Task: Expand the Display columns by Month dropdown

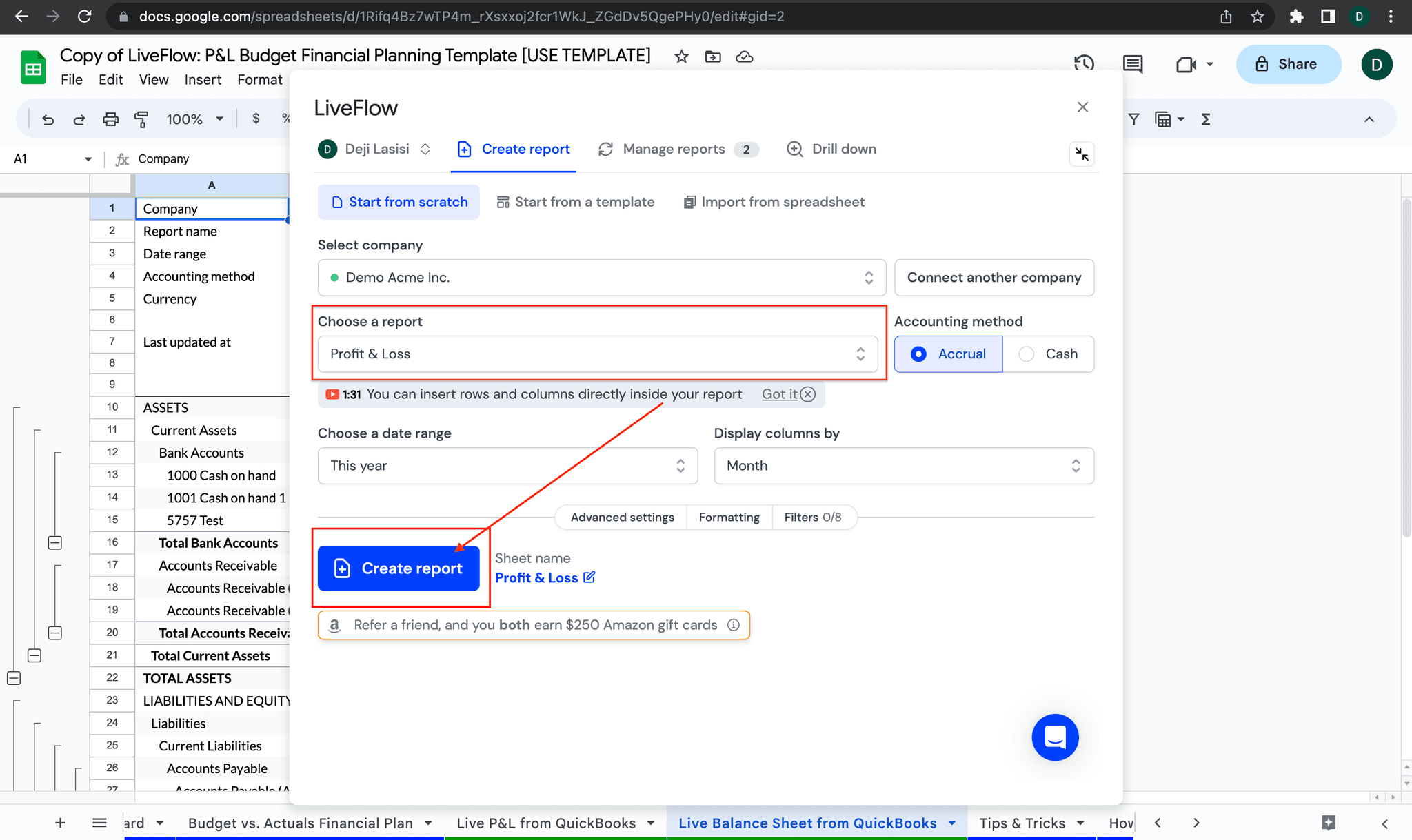Action: pos(903,466)
